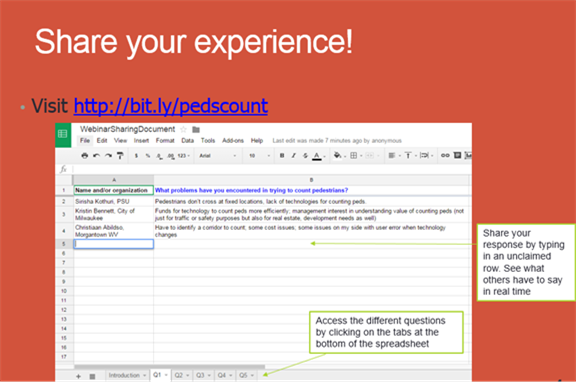Open the Add-ons menu

[x=233, y=140]
